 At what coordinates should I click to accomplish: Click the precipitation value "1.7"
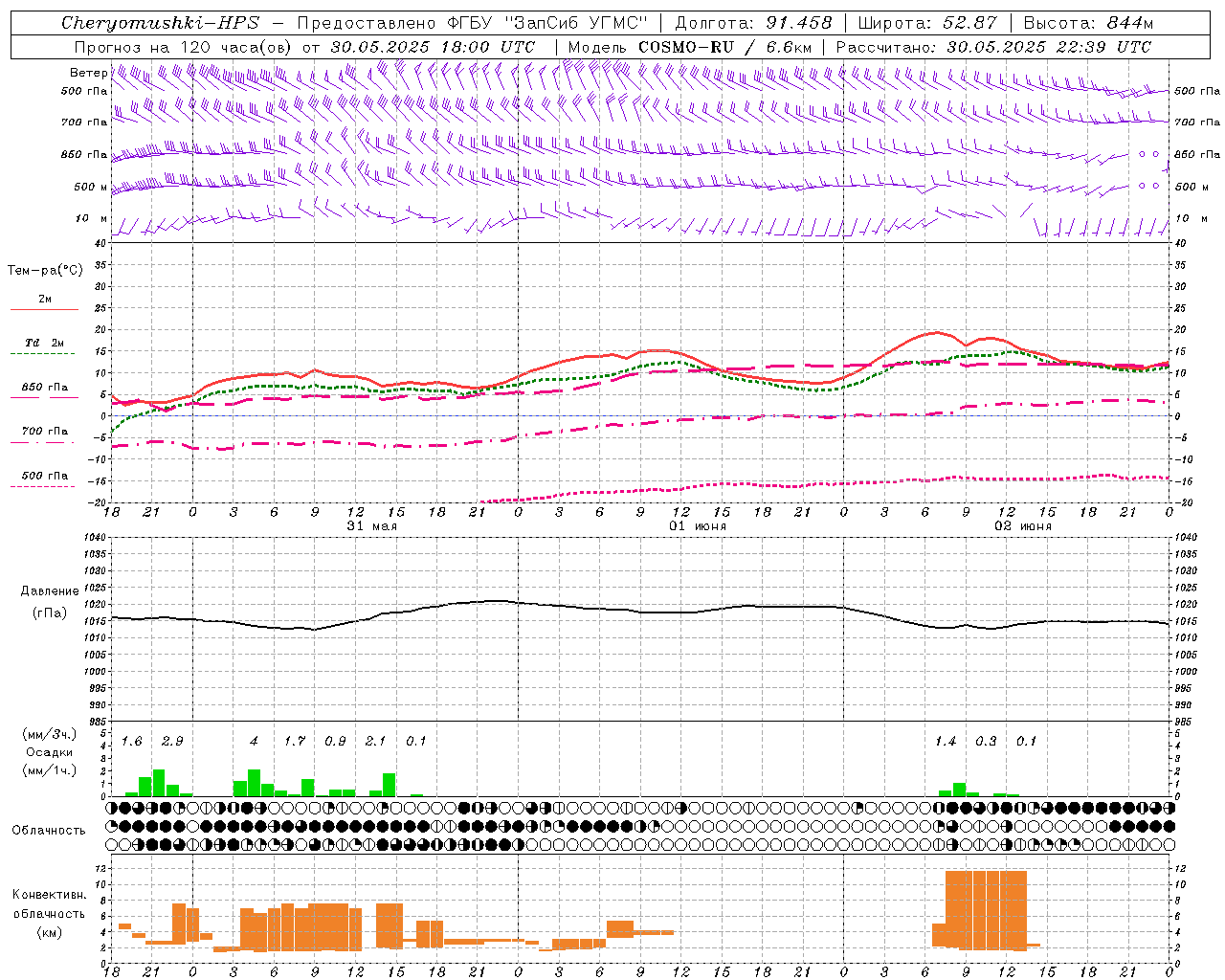click(x=295, y=742)
